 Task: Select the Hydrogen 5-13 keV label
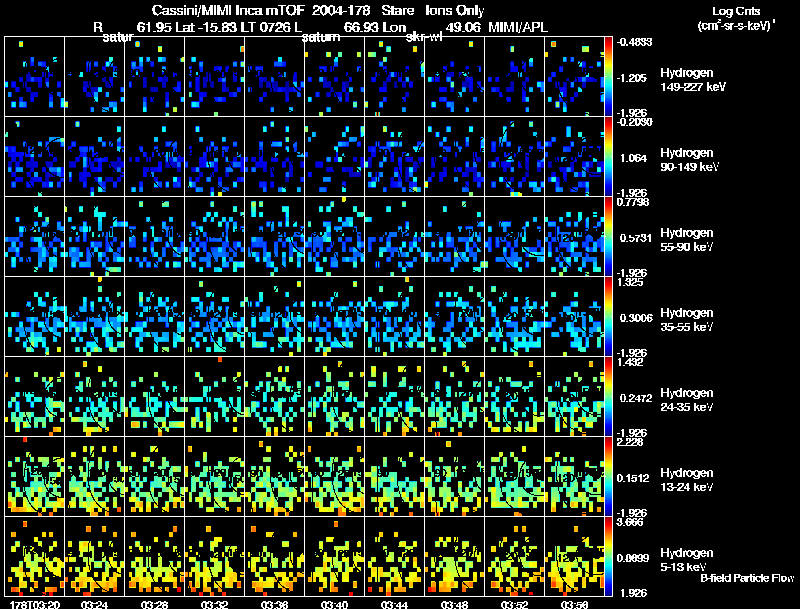[690, 559]
